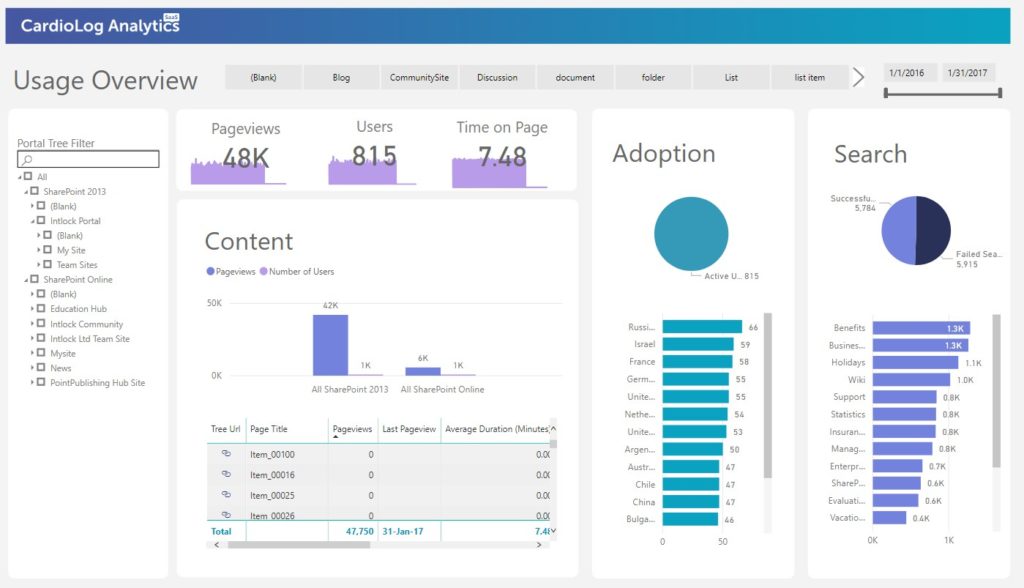Viewport: 1024px width, 588px height.
Task: Click the Number of Users legend dot
Action: pos(263,271)
